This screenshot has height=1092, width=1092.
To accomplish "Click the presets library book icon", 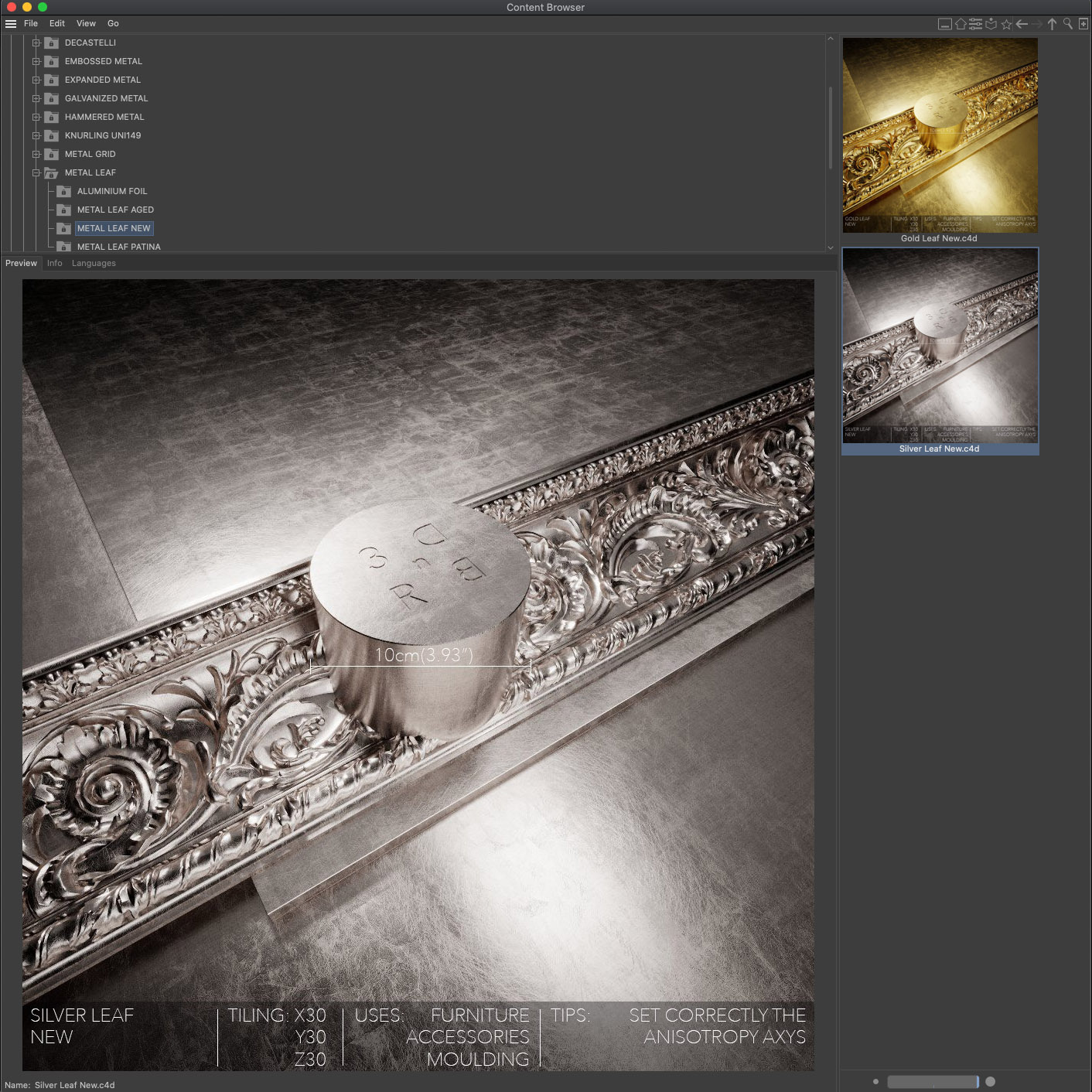I will (x=991, y=24).
